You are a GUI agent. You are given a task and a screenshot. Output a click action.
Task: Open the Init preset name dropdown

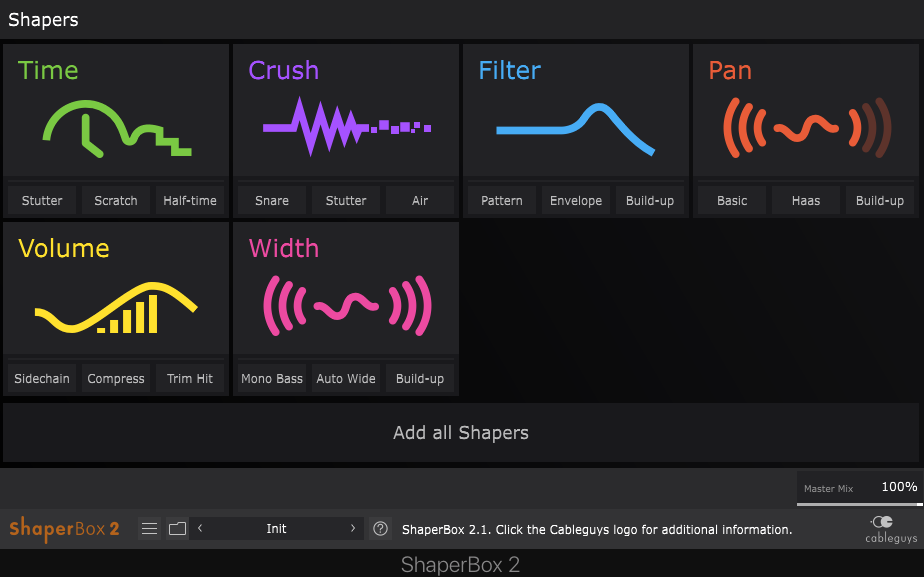click(x=276, y=529)
